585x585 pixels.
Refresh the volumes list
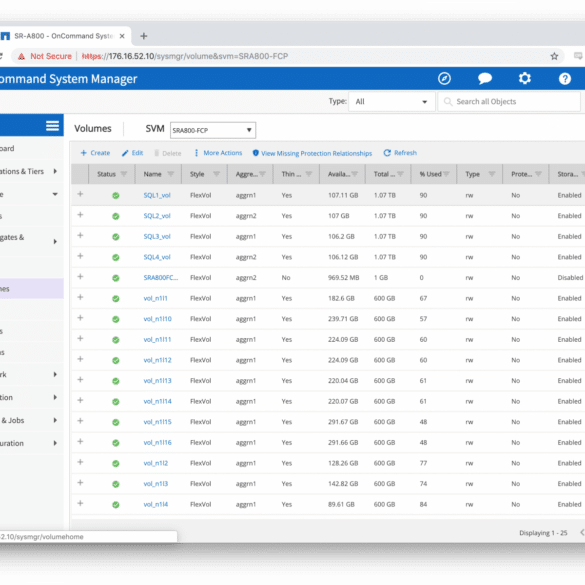tap(400, 153)
